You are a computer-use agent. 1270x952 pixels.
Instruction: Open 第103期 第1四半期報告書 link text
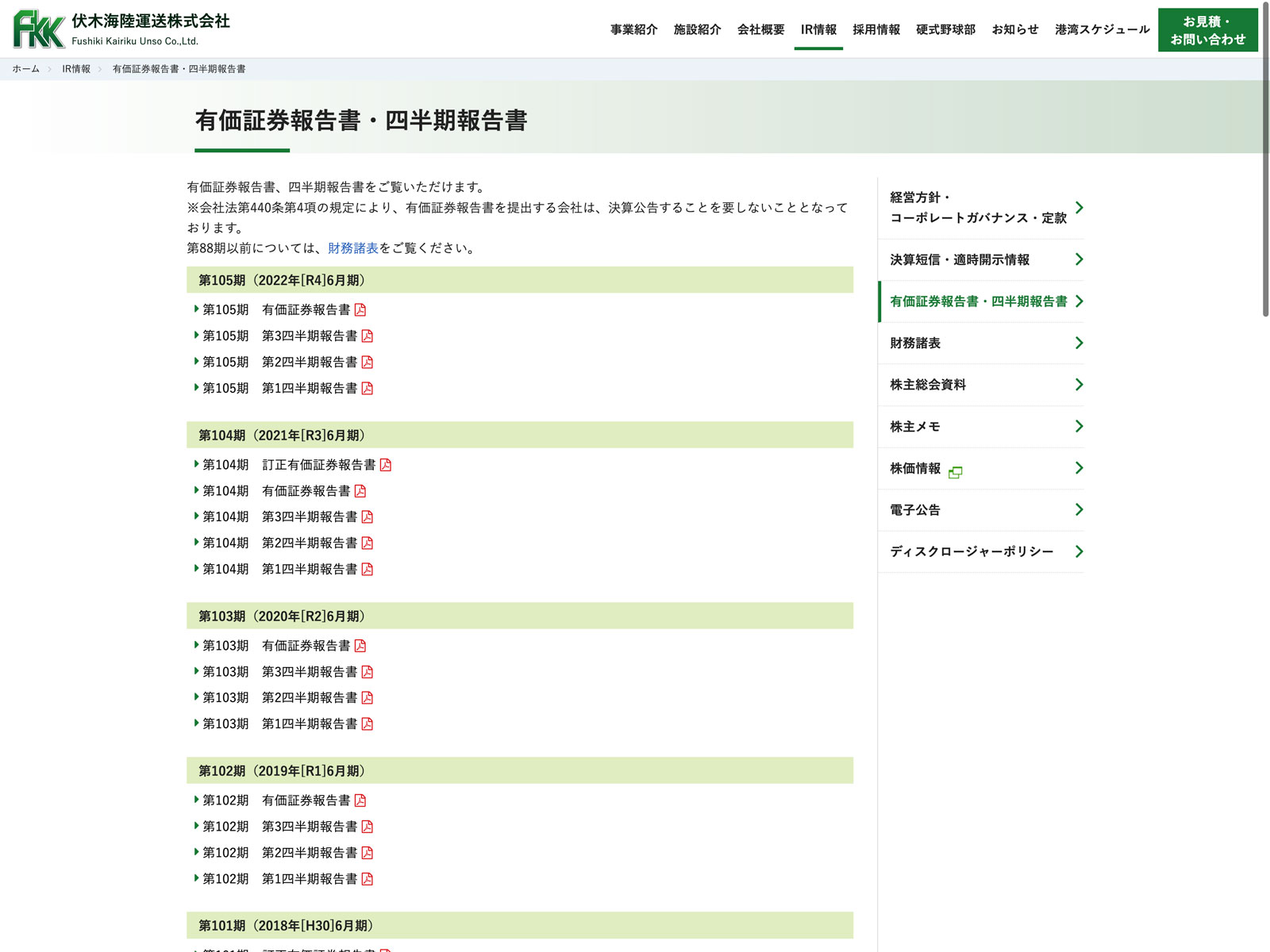310,724
